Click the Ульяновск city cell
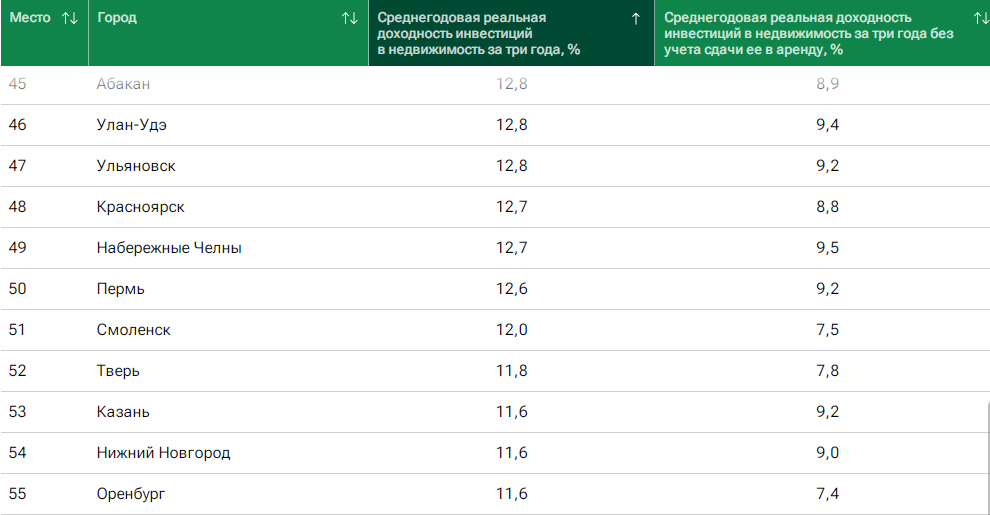Viewport: 990px width, 515px height. tap(136, 166)
